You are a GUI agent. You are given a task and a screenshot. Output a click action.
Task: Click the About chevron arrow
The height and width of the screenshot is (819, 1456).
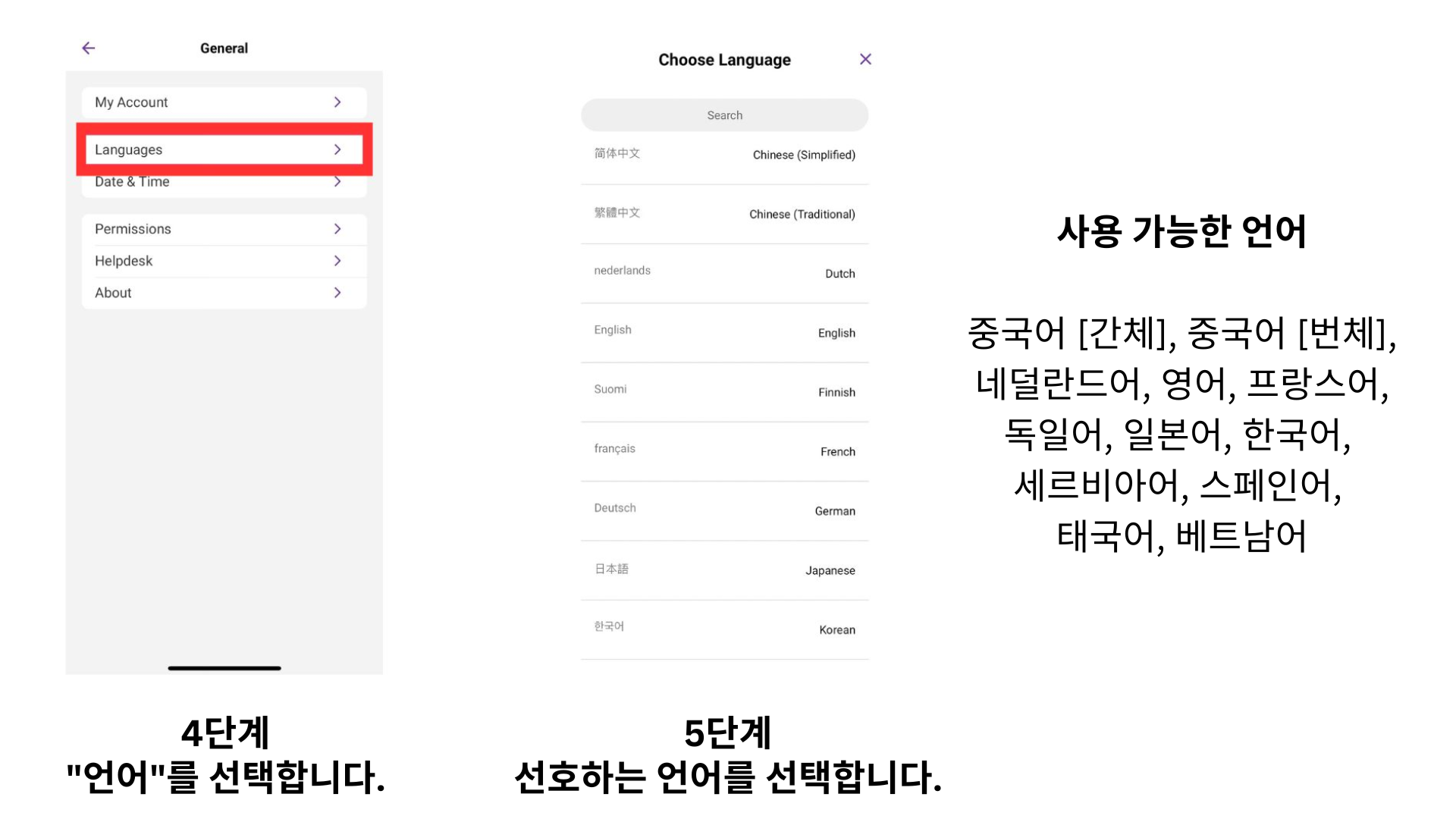pos(337,293)
